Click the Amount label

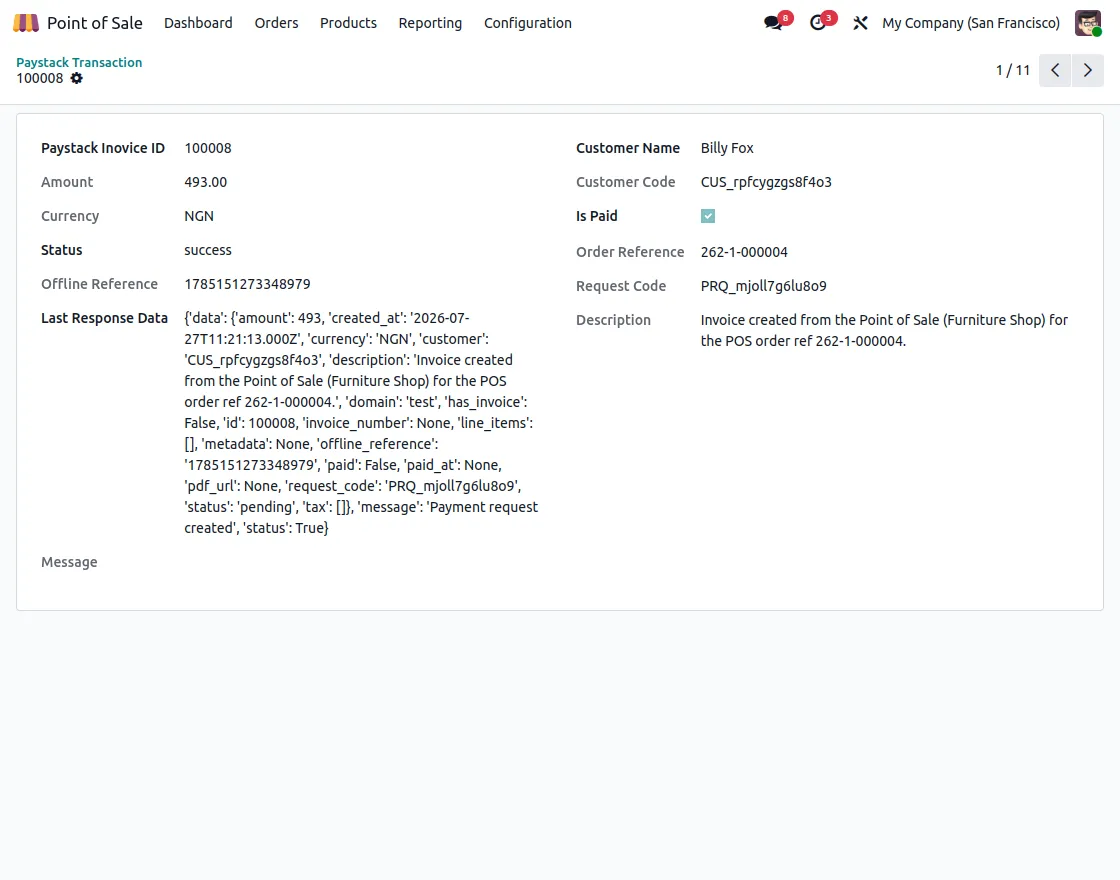[x=67, y=182]
